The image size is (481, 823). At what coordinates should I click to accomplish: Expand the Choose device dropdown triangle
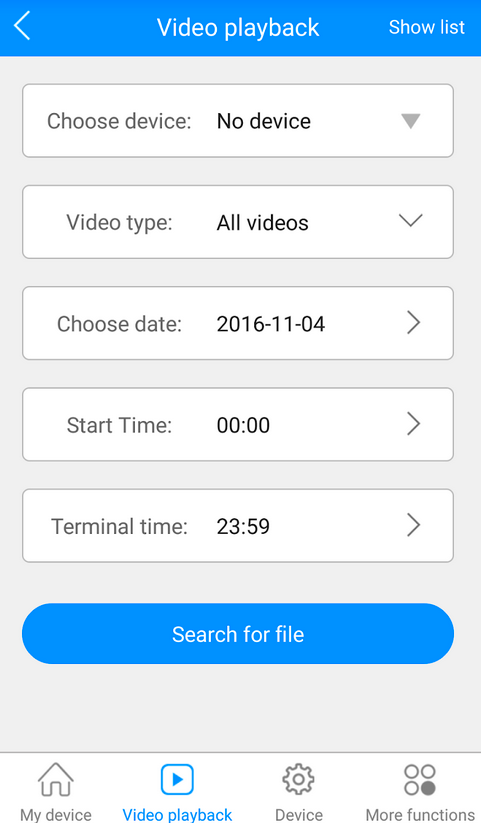pyautogui.click(x=411, y=121)
